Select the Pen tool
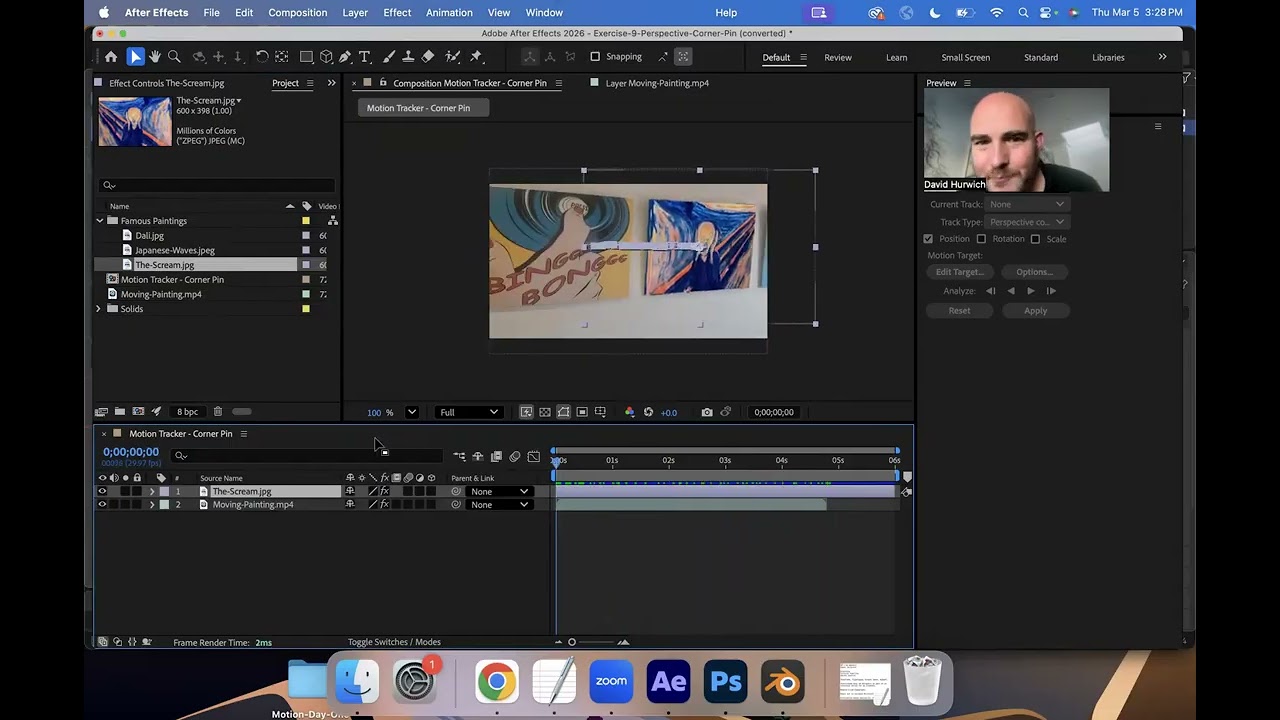Viewport: 1280px width, 720px height. coord(345,57)
